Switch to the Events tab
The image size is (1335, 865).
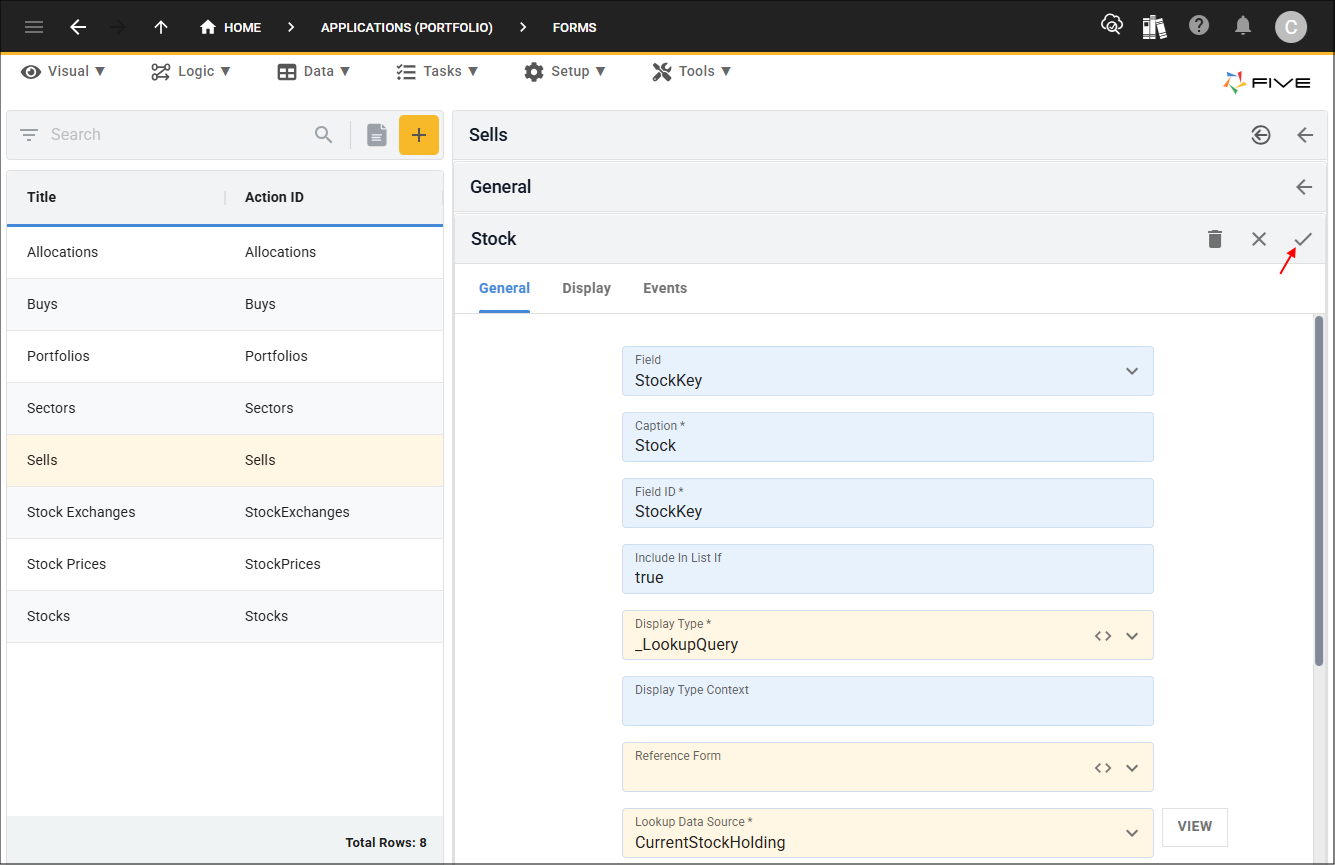664,288
